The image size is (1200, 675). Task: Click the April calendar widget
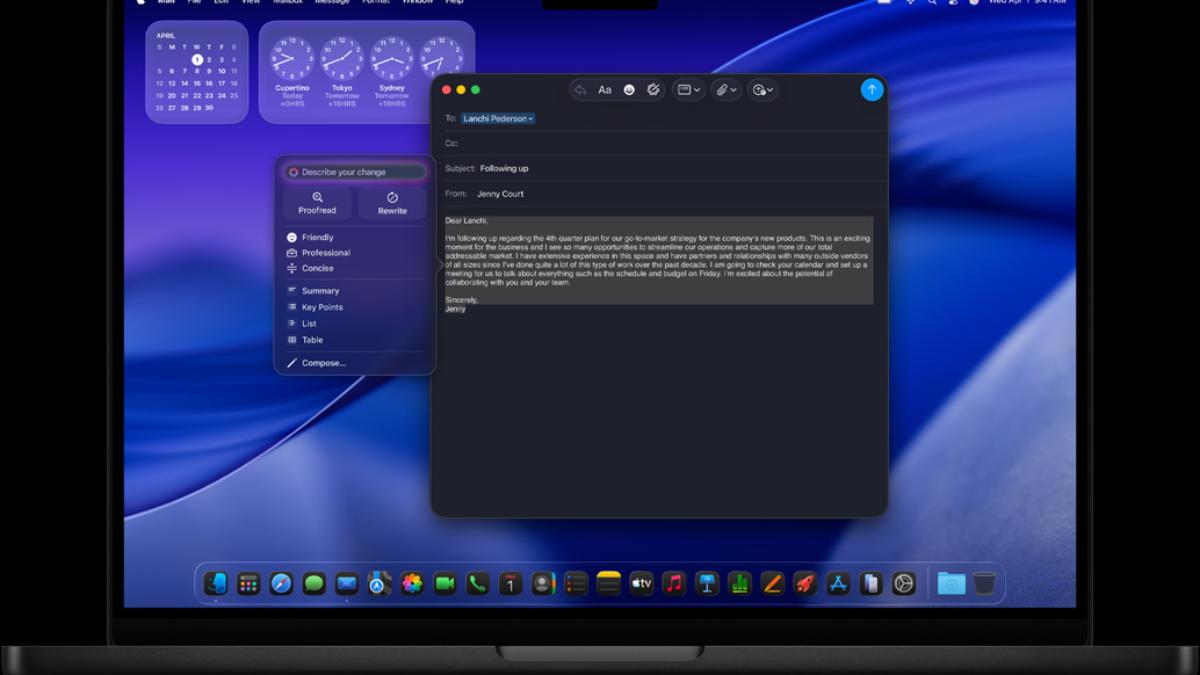[x=197, y=72]
